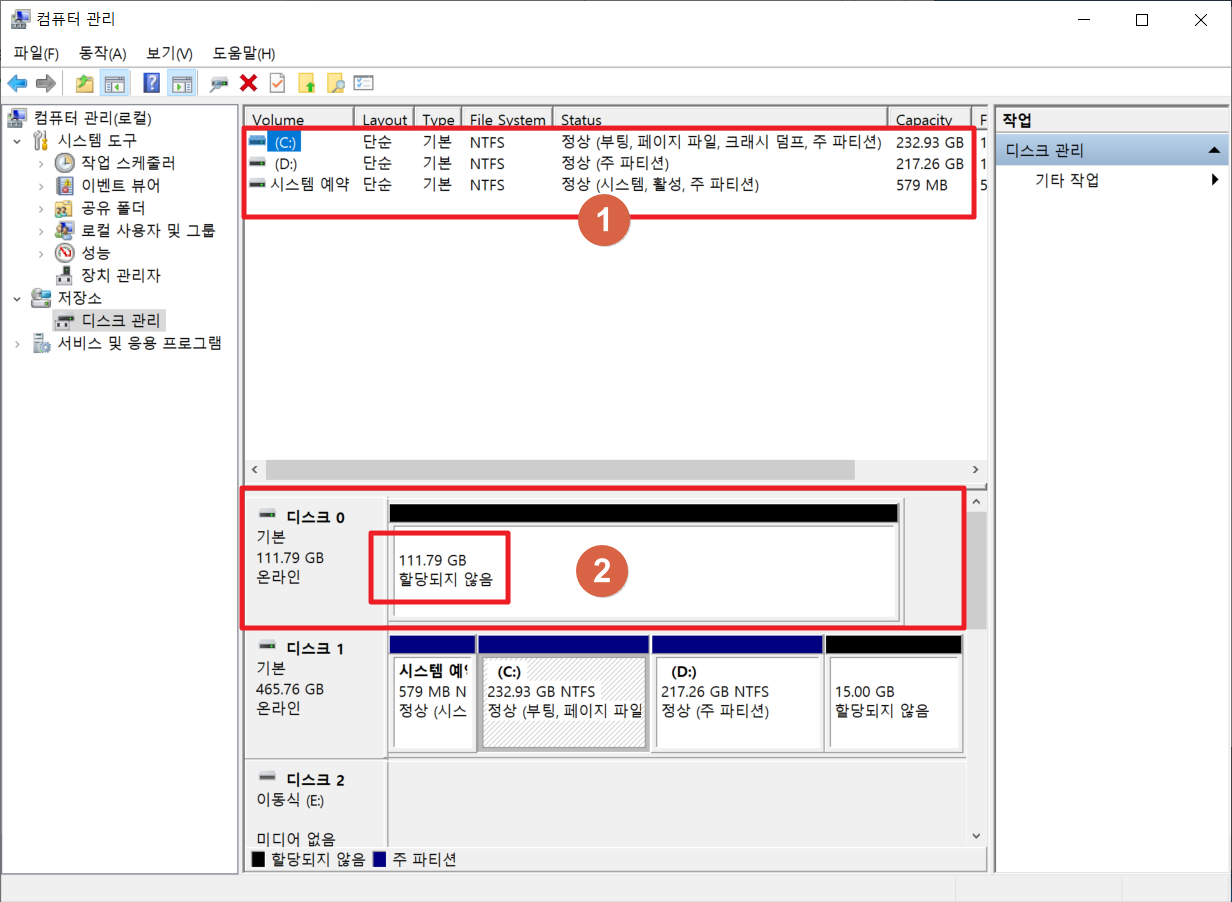Click the checklist settings toolbar icon
The height and width of the screenshot is (902, 1232).
click(364, 83)
